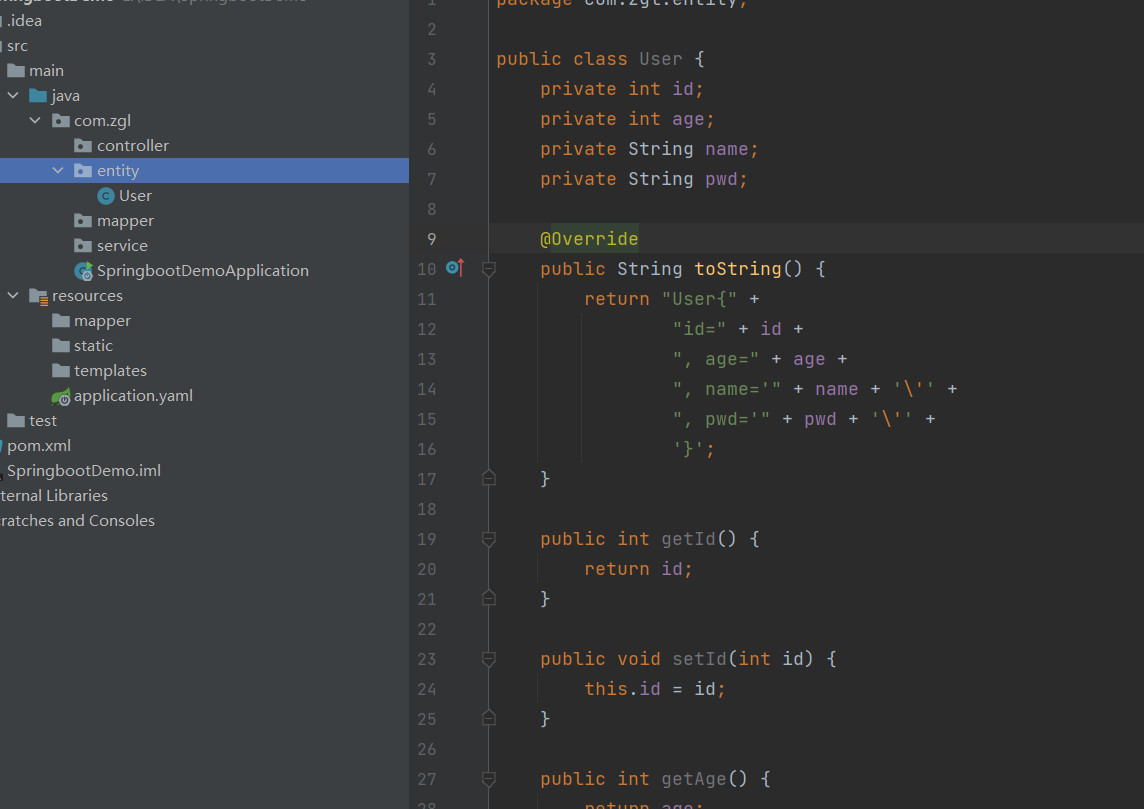Screen dimensions: 1144x809
Task: Select pom.xml in the project tree
Action: click(39, 446)
